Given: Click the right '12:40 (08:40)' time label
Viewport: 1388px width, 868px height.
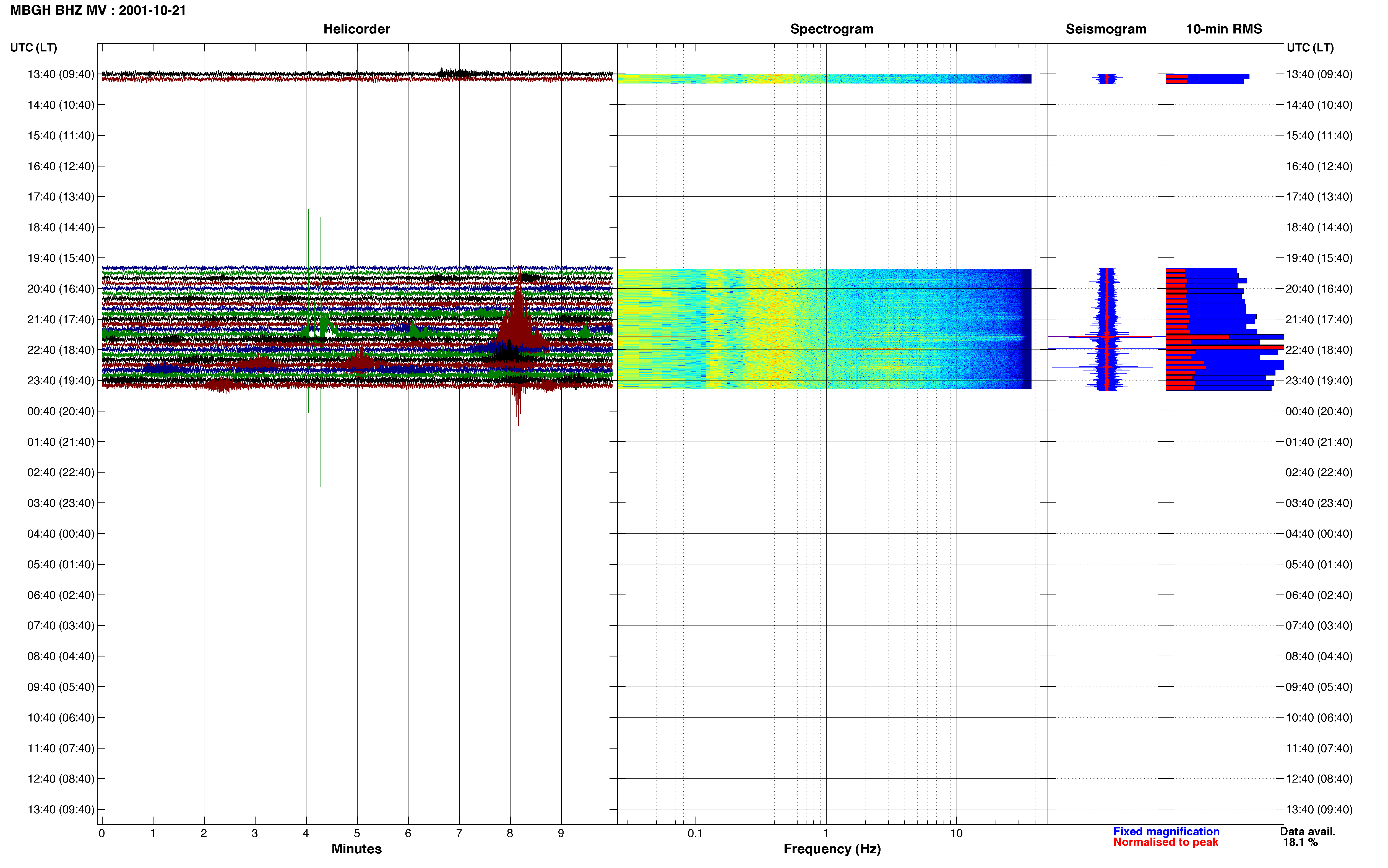Looking at the screenshot, I should 1319,779.
